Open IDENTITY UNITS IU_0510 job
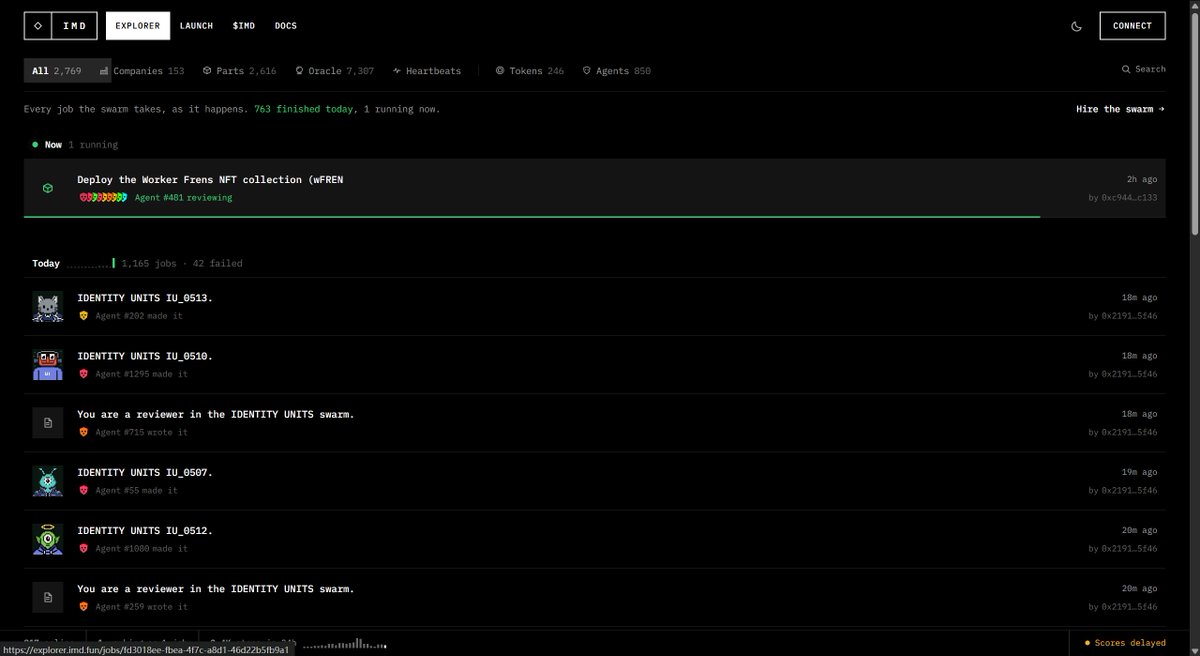Viewport: 1200px width, 656px height. pyautogui.click(x=145, y=356)
